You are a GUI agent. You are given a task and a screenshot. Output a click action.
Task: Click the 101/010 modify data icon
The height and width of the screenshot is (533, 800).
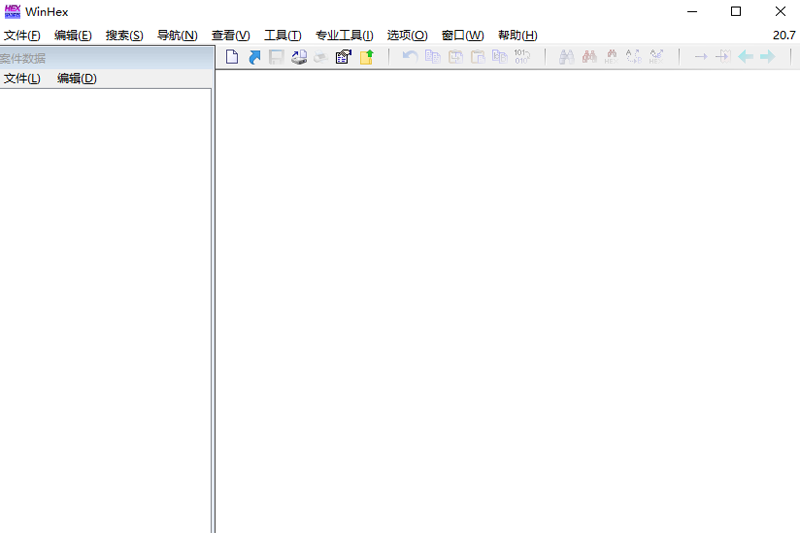521,57
